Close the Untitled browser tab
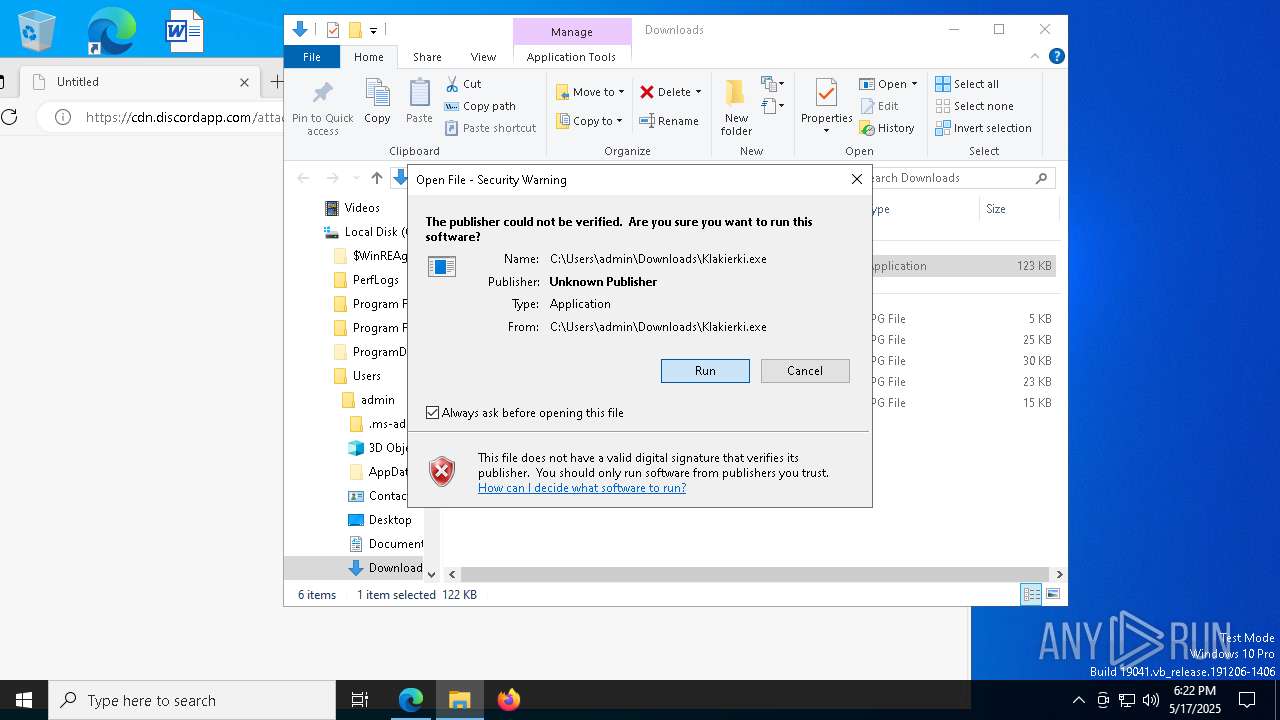 click(x=244, y=82)
